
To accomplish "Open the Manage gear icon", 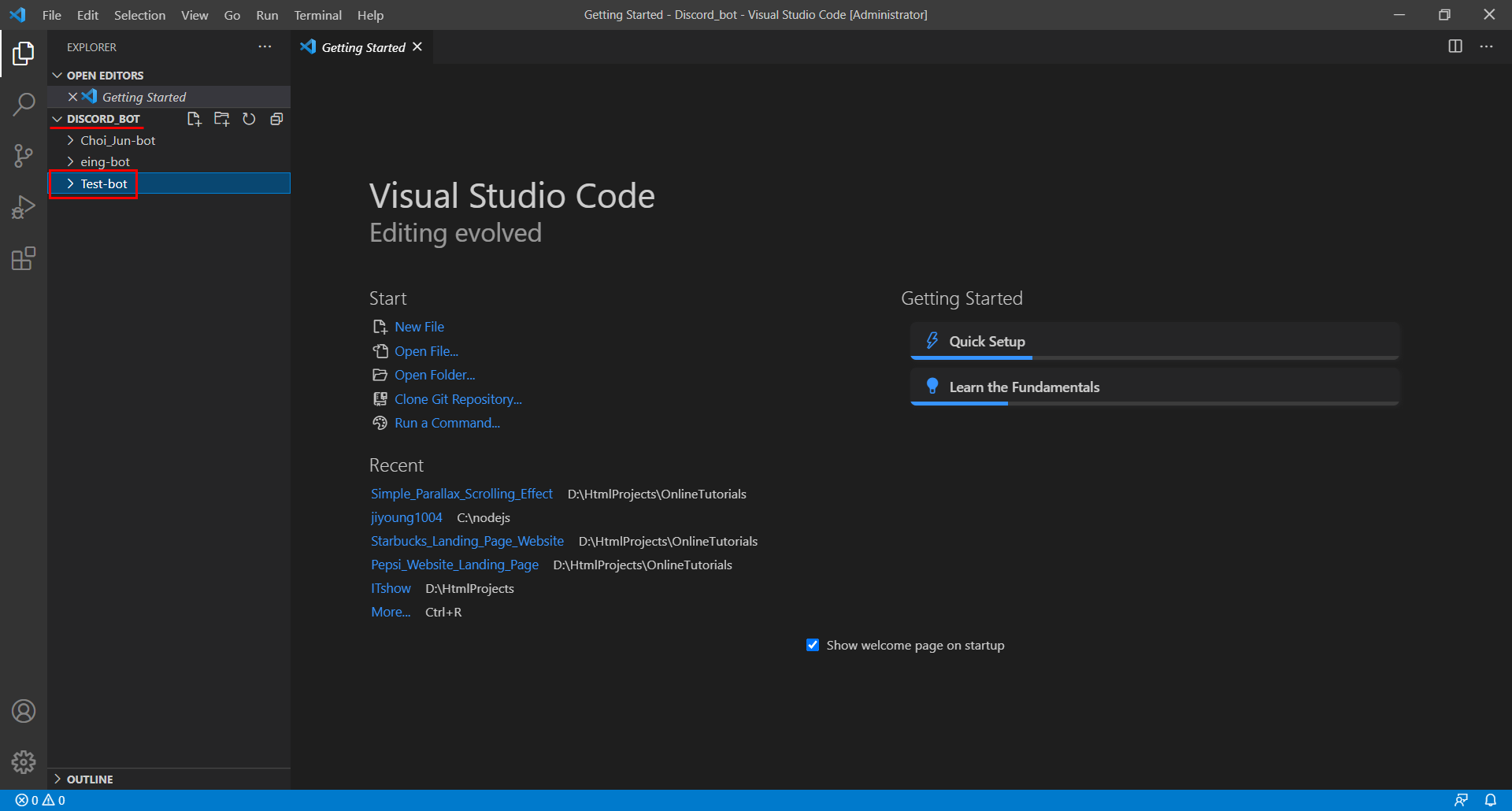I will click(x=24, y=761).
